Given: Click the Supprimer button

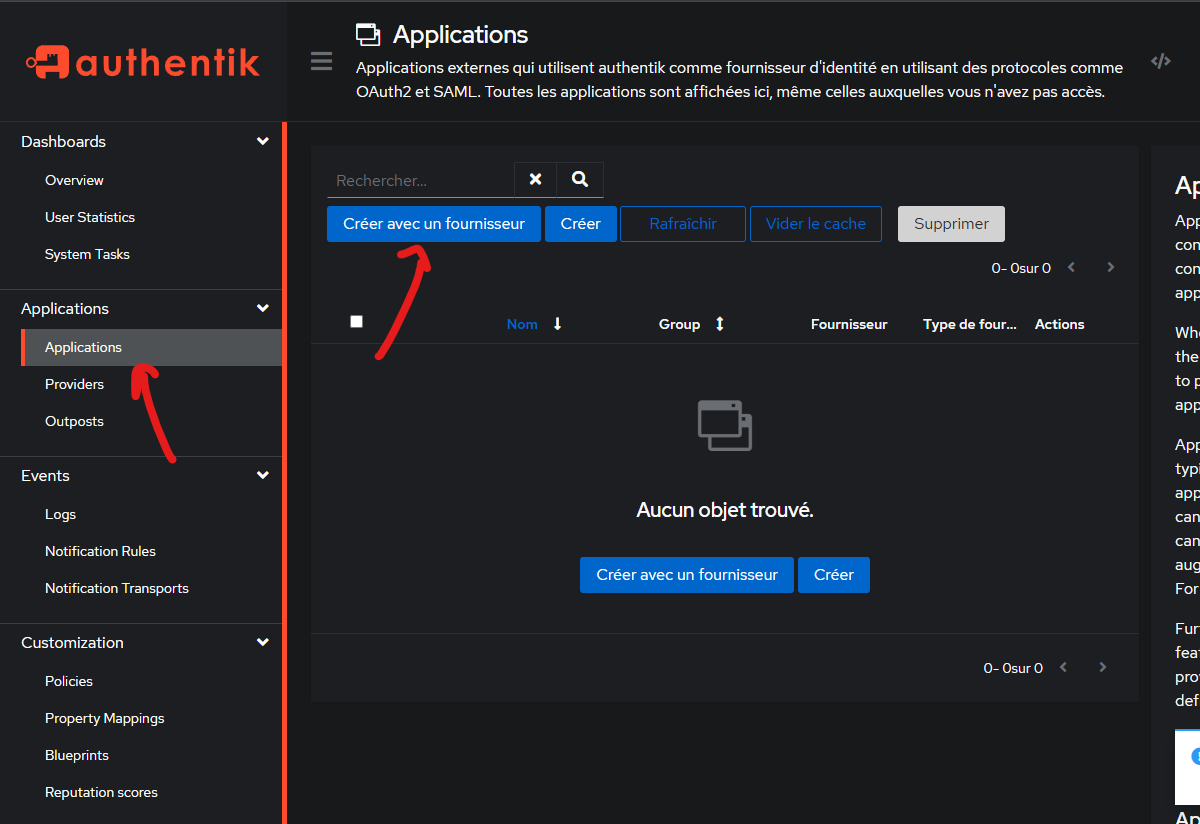Looking at the screenshot, I should [x=951, y=224].
